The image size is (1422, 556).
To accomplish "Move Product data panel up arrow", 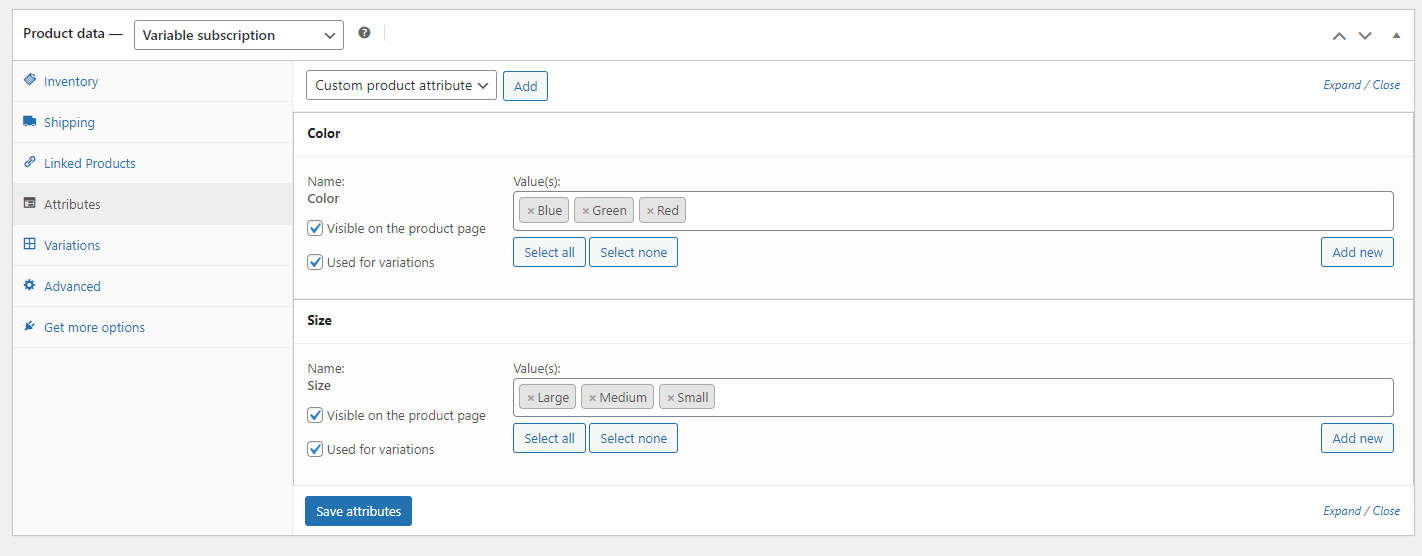I will pyautogui.click(x=1339, y=35).
